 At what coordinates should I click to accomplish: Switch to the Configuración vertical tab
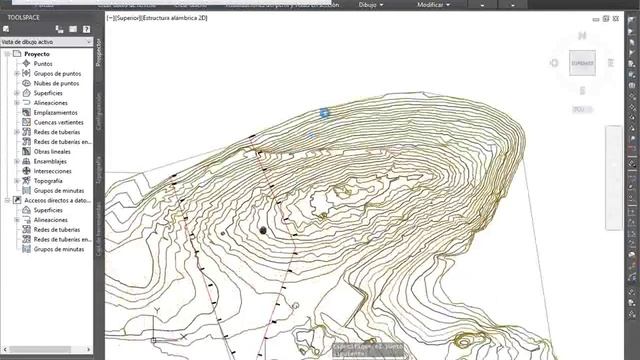(x=98, y=112)
